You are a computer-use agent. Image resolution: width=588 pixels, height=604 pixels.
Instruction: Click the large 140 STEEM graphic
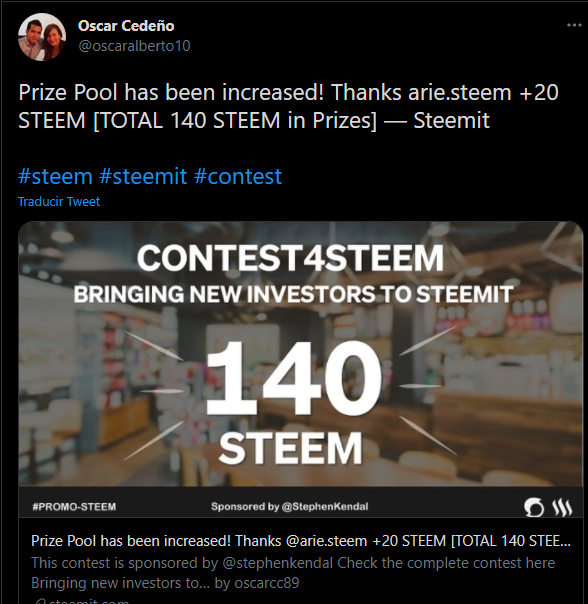pos(291,401)
